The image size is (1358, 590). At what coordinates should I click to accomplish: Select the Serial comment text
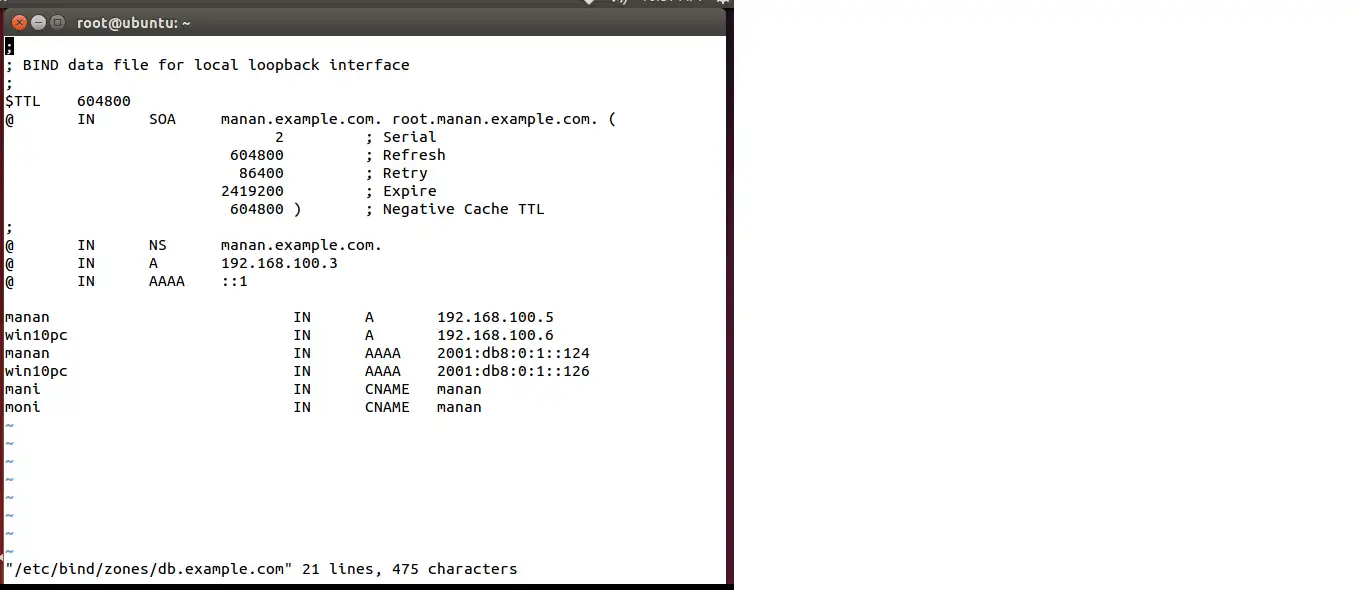point(408,137)
